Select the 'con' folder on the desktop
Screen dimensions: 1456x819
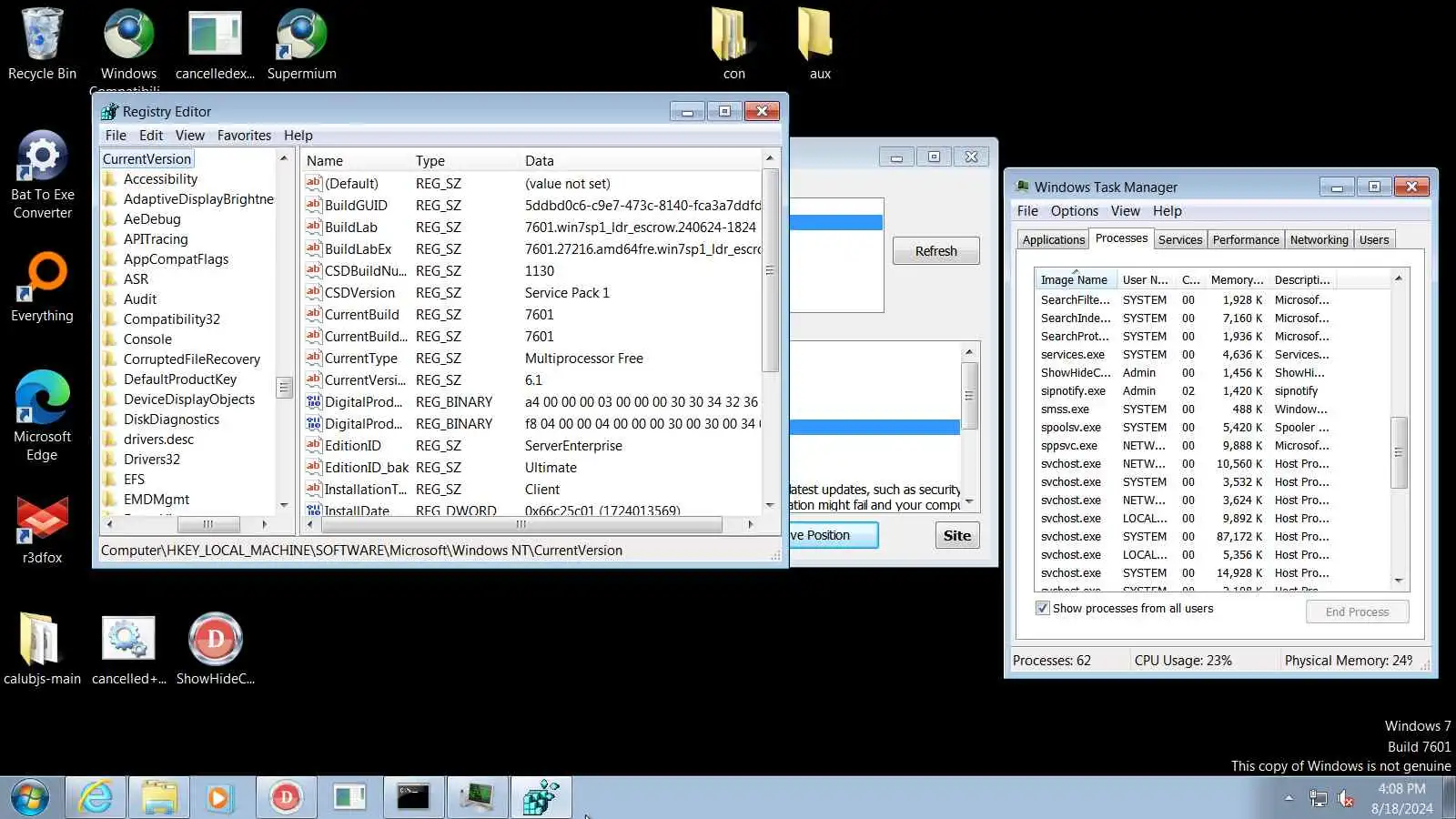[x=733, y=45]
